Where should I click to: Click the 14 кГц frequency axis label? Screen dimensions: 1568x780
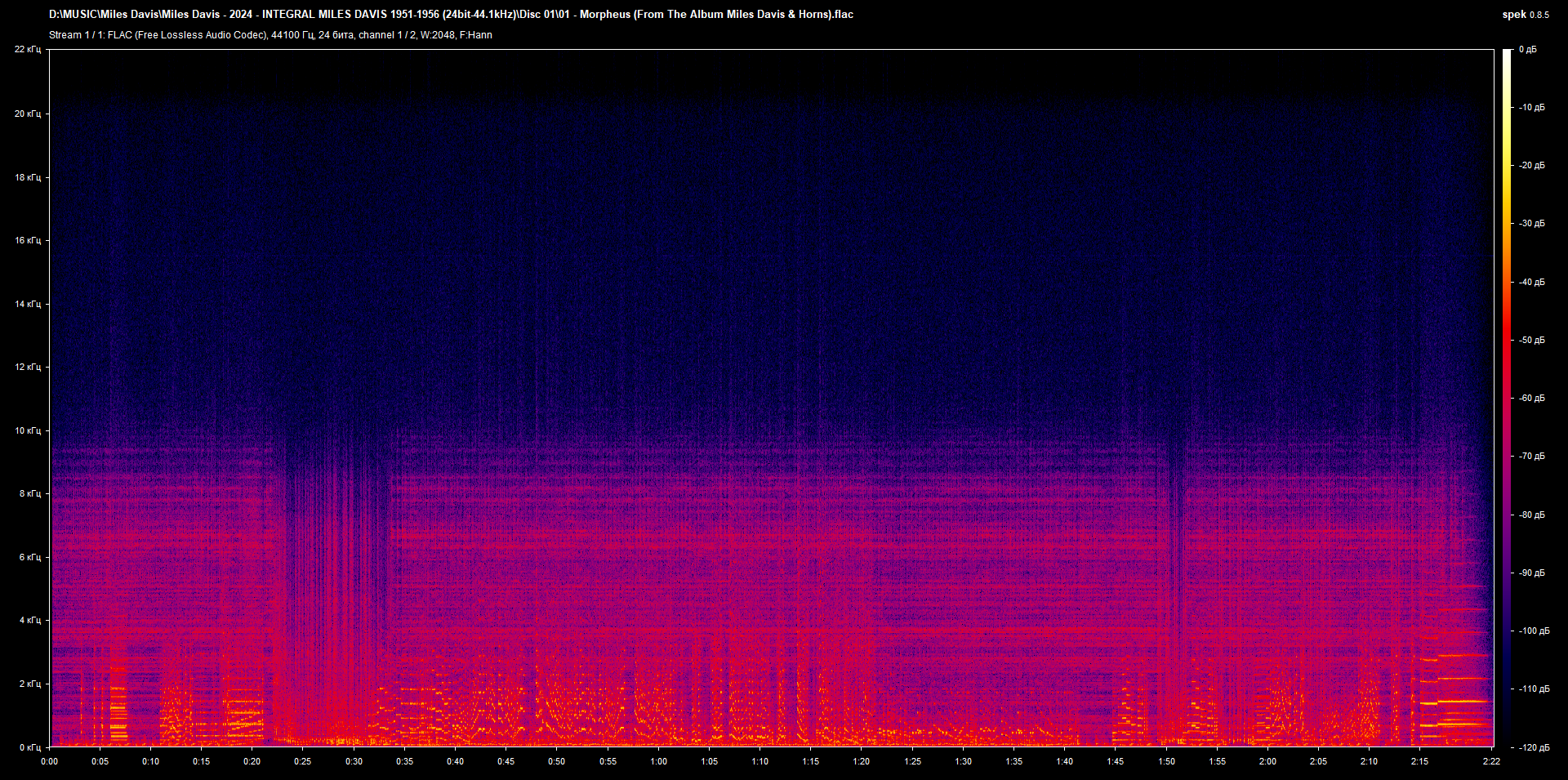[x=28, y=304]
